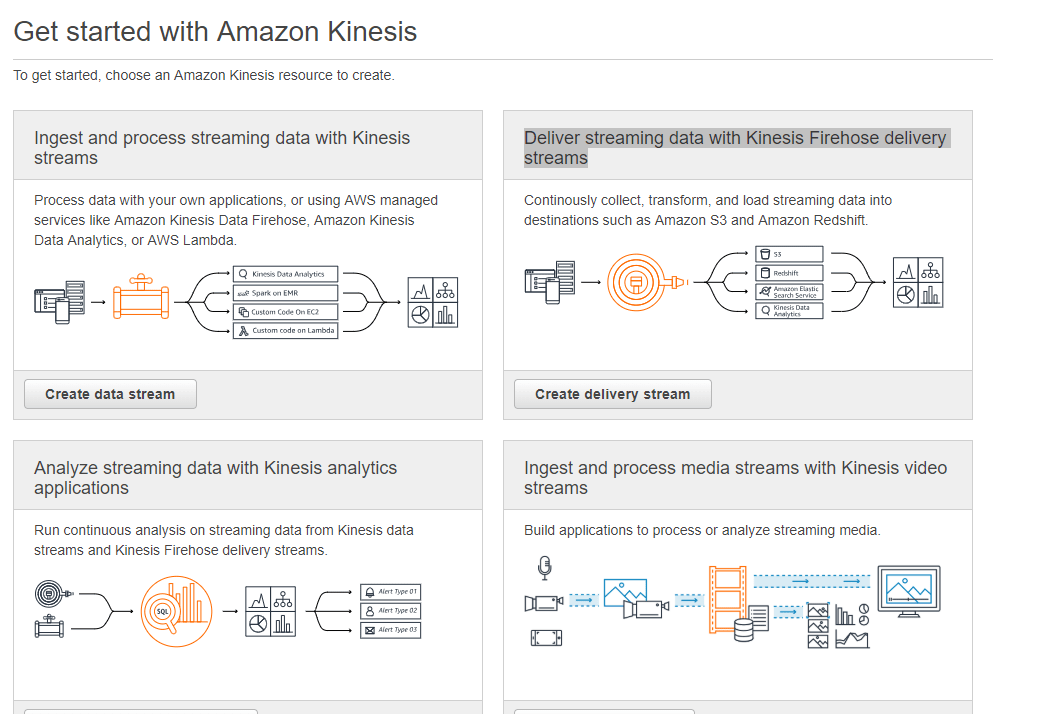1039x714 pixels.
Task: Click the orange SQL analytics circle icon
Action: tap(177, 608)
